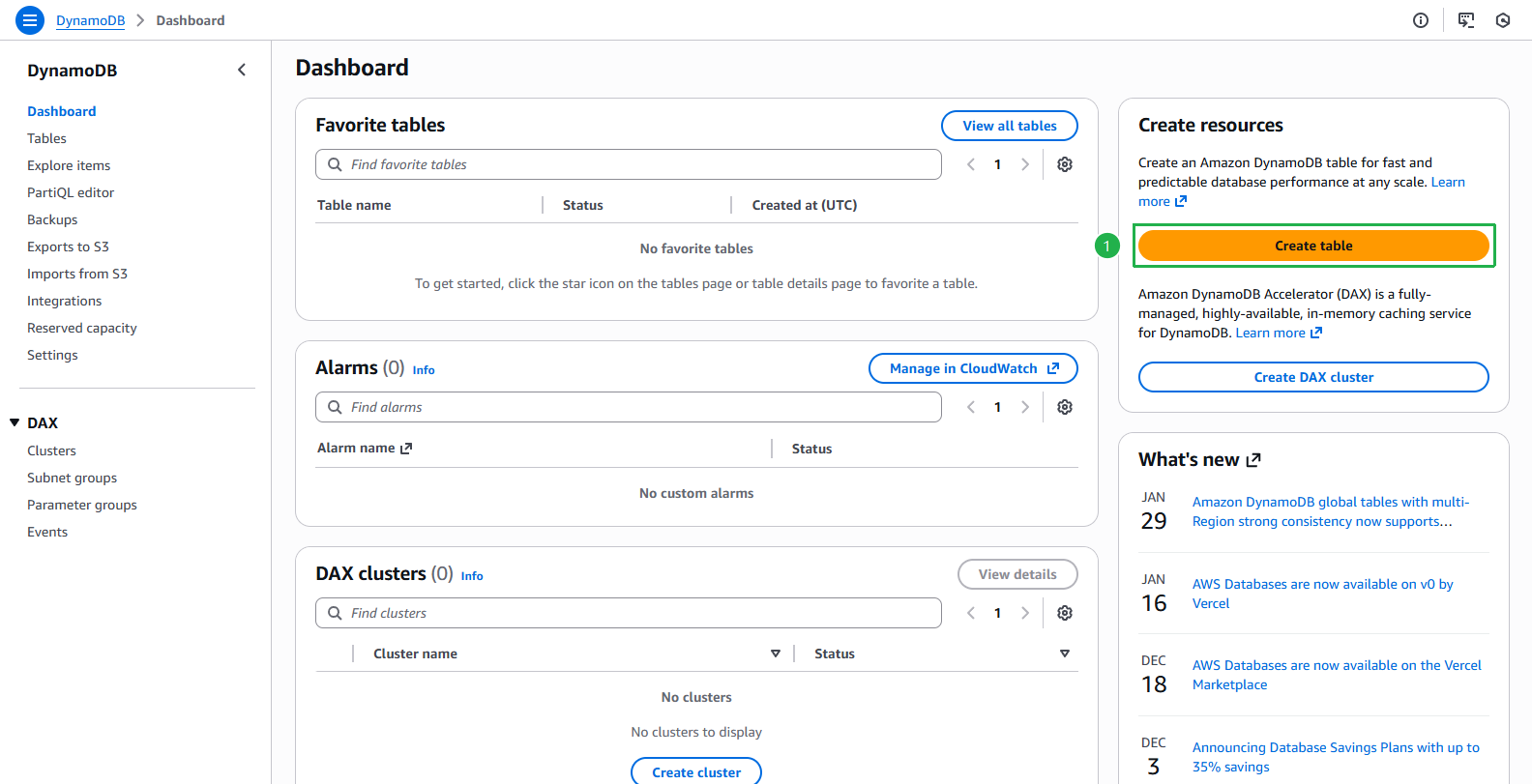Viewport: 1532px width, 784px height.
Task: Open the hamburger navigation menu icon
Action: click(30, 20)
